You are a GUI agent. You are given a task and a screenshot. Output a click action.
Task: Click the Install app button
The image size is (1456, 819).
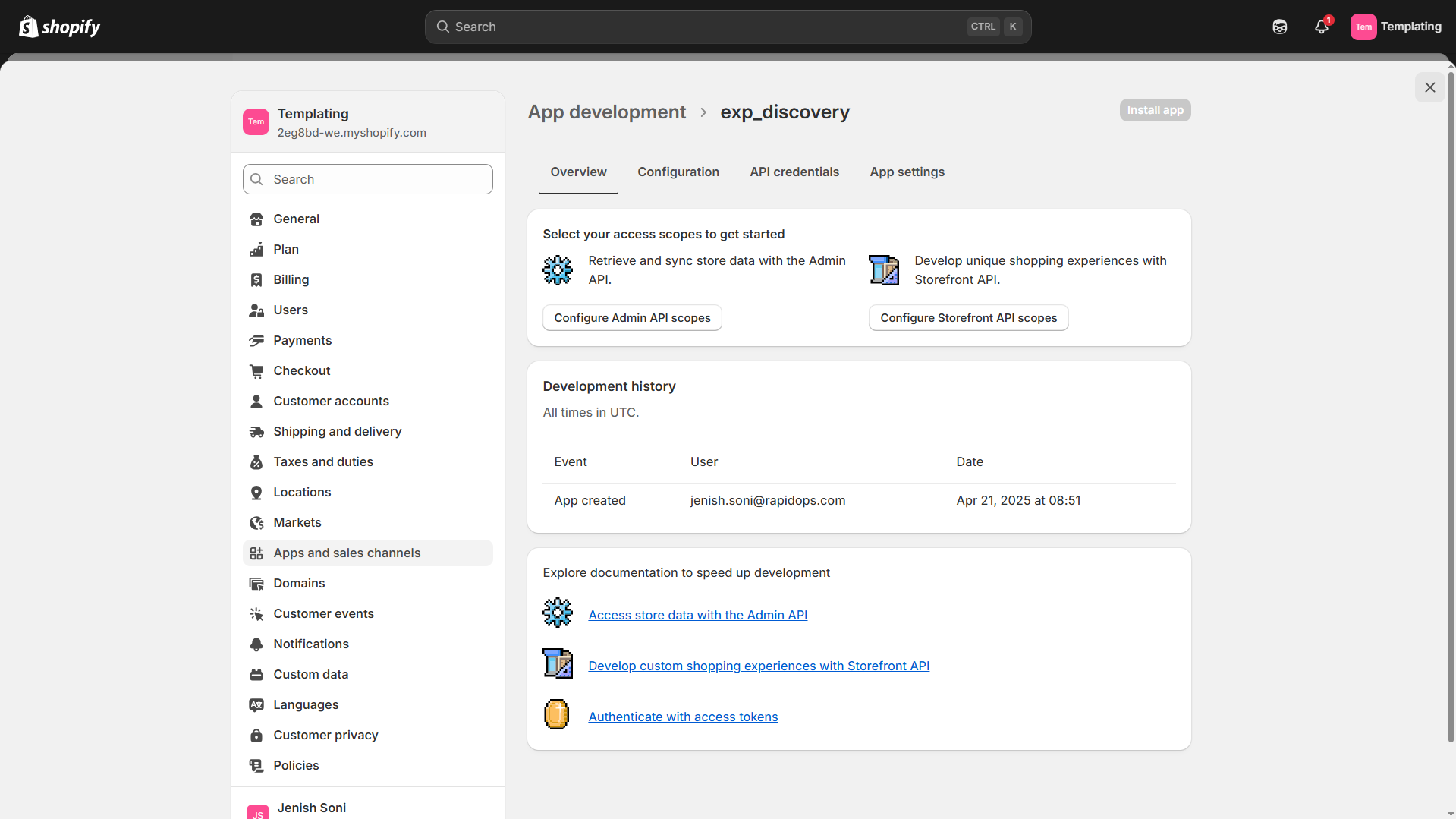click(1155, 110)
